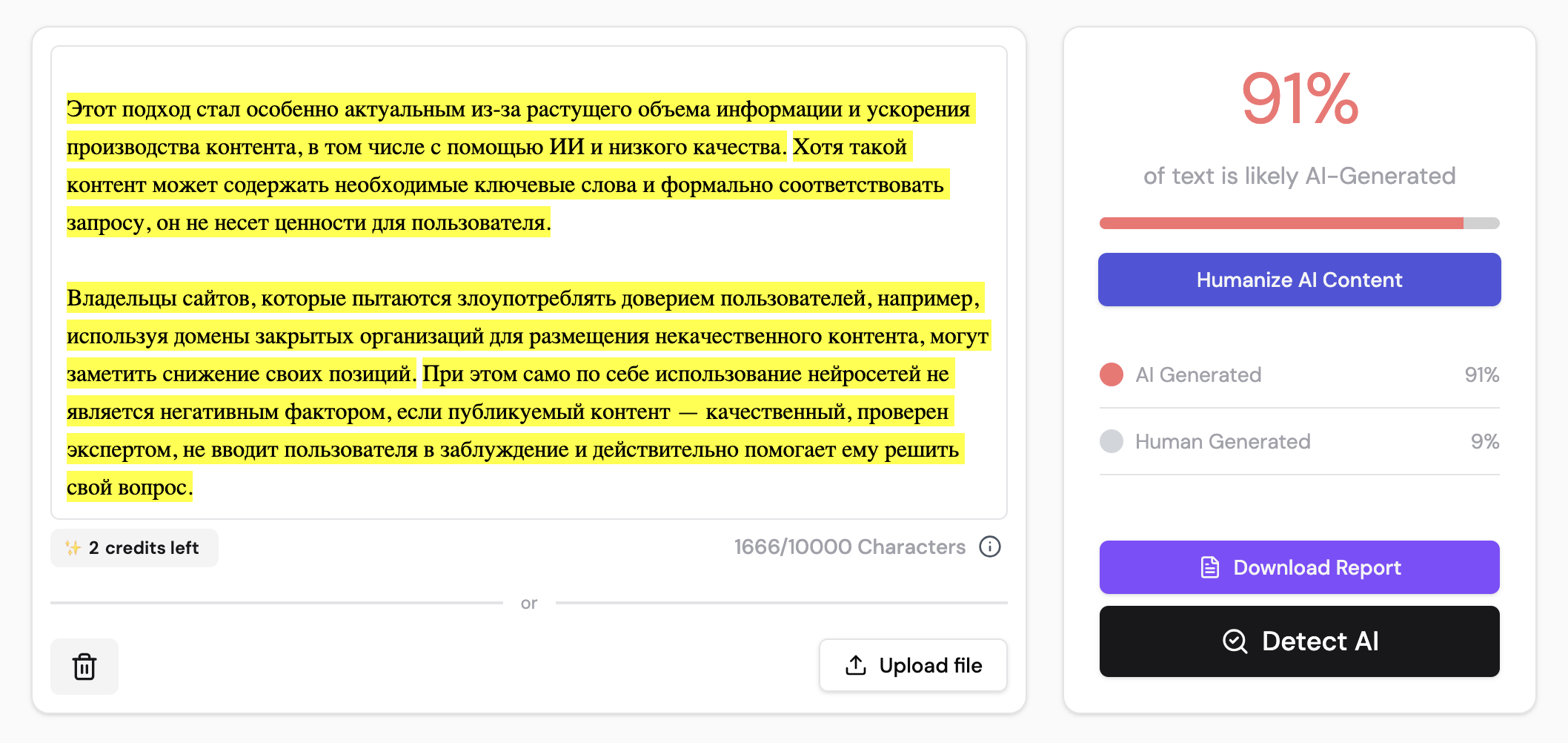
Task: Click the sentence starting "Этот подход"
Action: click(519, 109)
